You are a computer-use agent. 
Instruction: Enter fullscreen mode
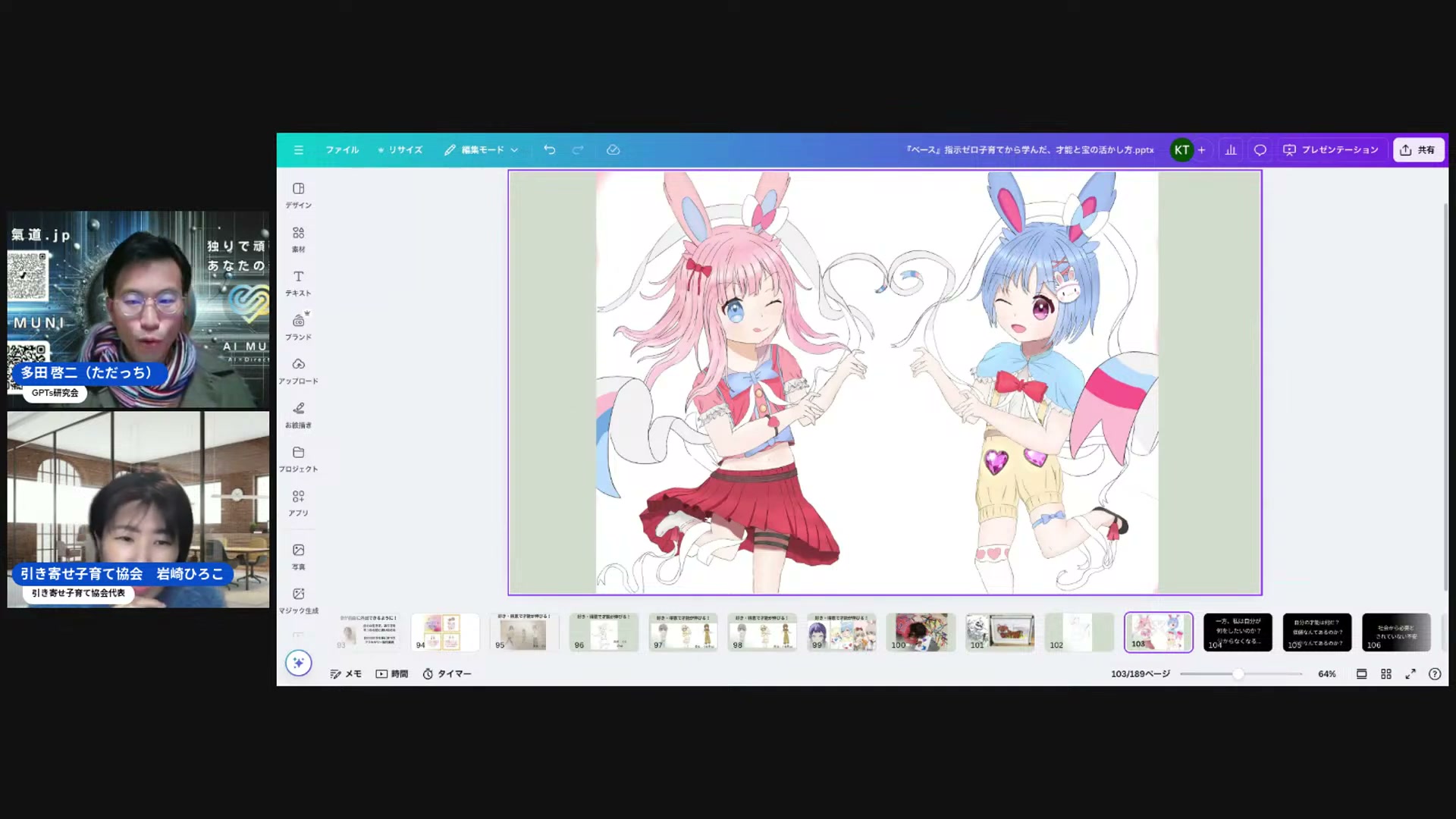click(x=1410, y=674)
